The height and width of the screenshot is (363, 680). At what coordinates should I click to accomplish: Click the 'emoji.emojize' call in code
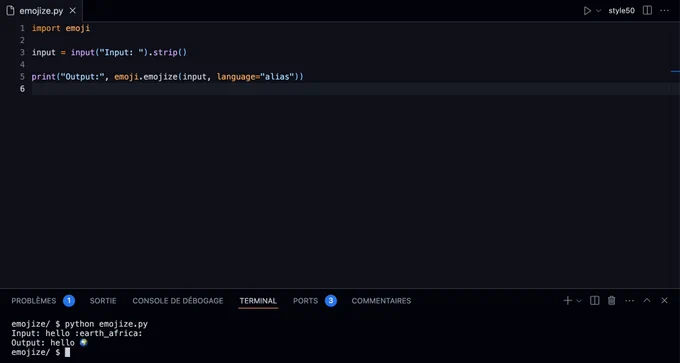point(146,77)
